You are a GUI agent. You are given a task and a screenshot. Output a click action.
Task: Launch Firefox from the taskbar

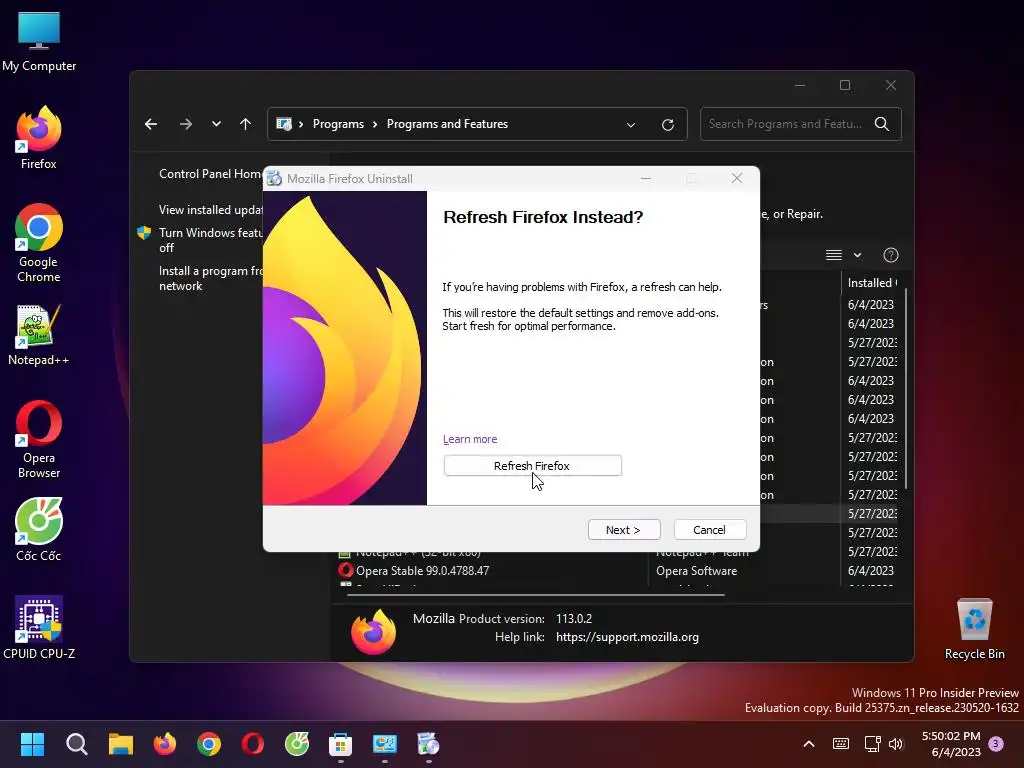pyautogui.click(x=165, y=744)
